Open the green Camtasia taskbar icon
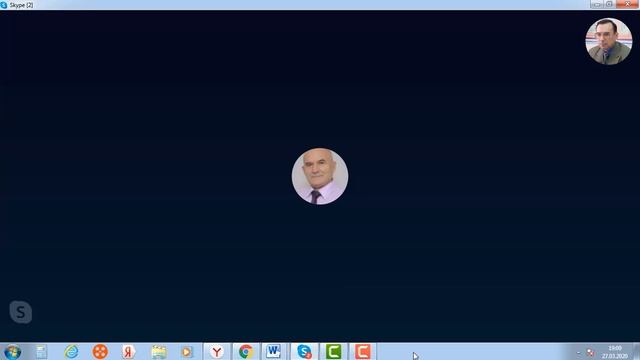This screenshot has height=360, width=640. pos(333,351)
